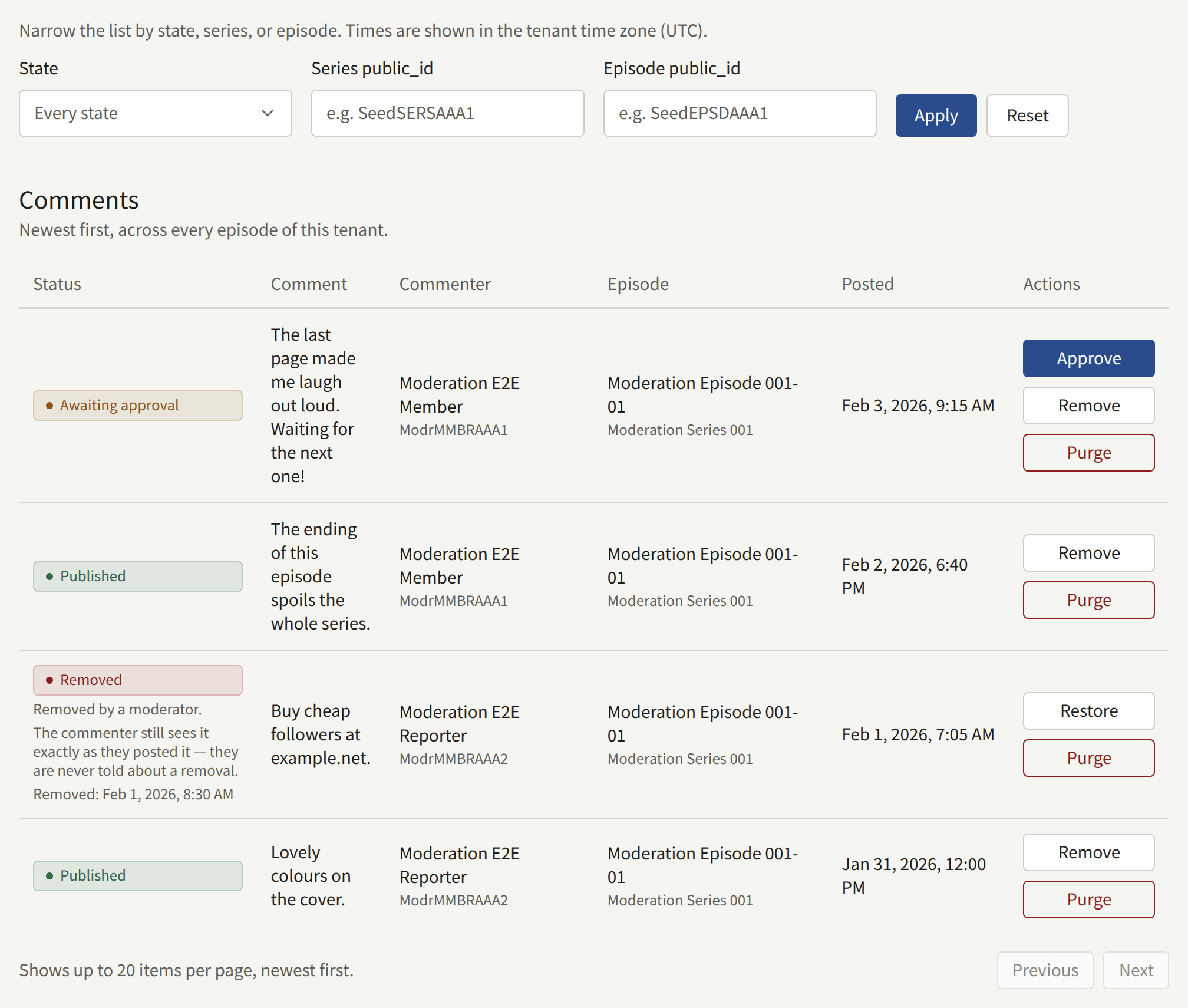
Task: Focus the Episode public_id input field
Action: [x=740, y=113]
